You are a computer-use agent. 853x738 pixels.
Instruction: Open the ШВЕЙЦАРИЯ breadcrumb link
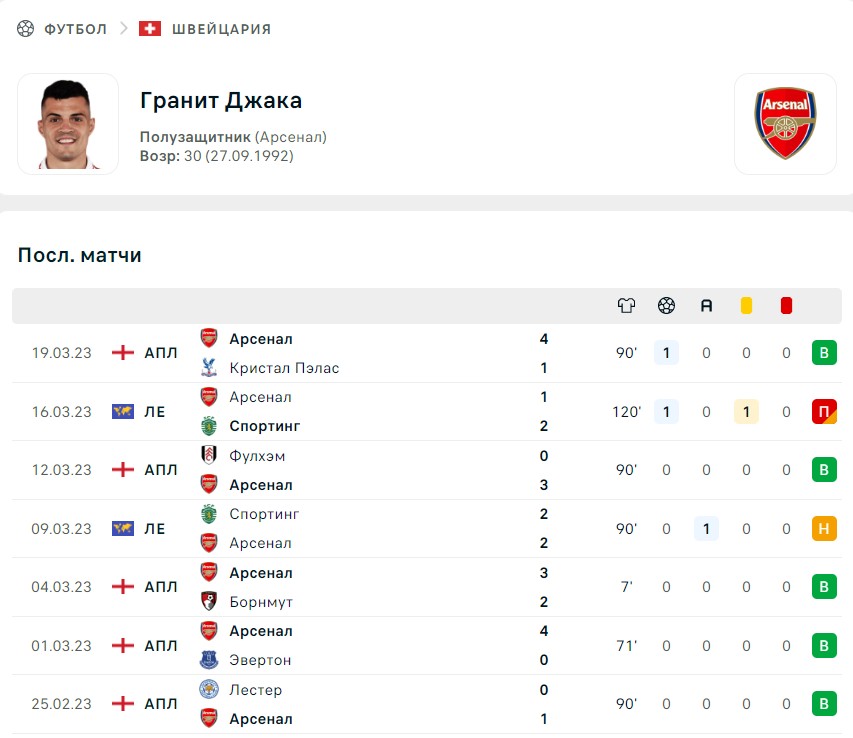pyautogui.click(x=221, y=29)
